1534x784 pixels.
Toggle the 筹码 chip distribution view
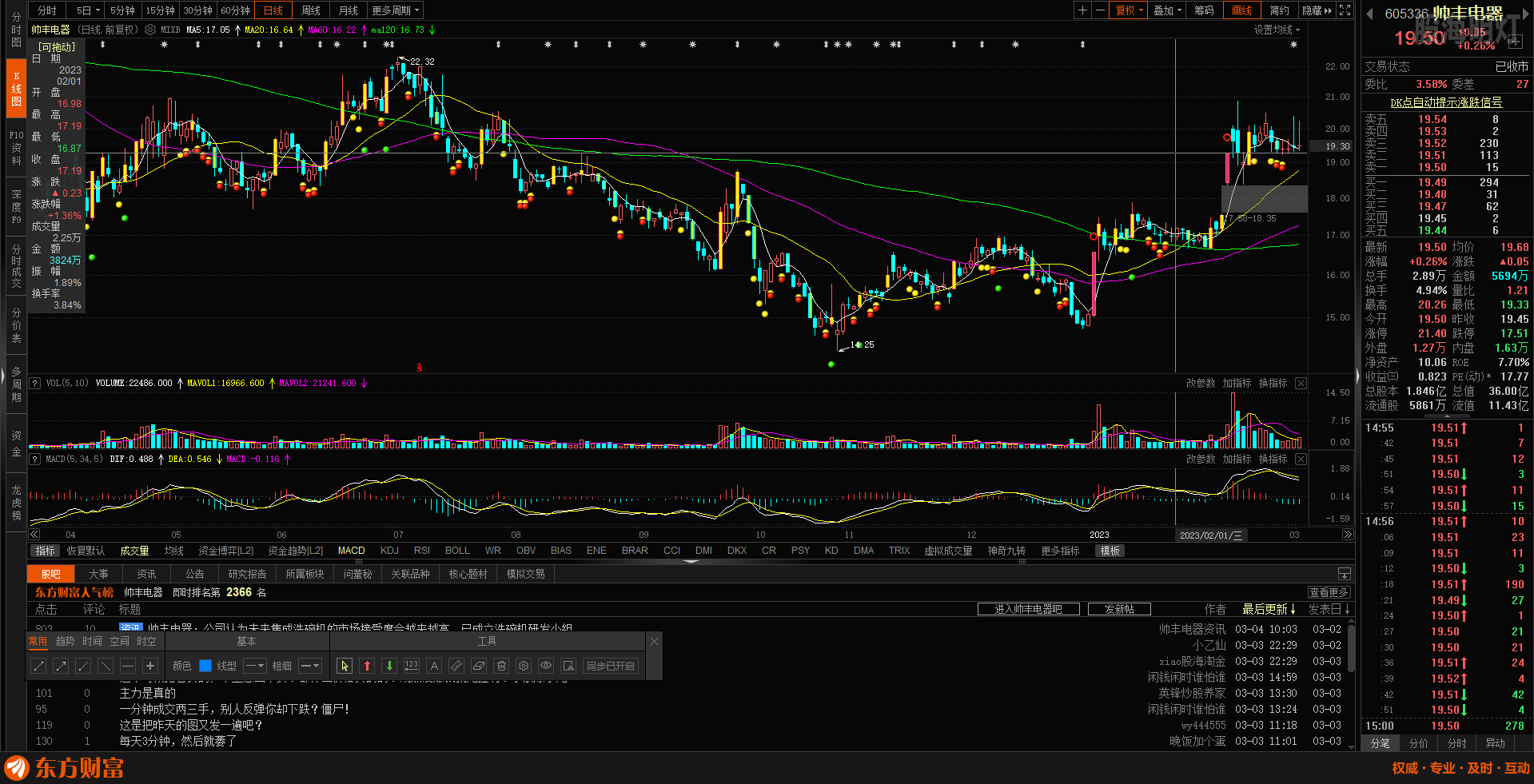click(x=1205, y=10)
